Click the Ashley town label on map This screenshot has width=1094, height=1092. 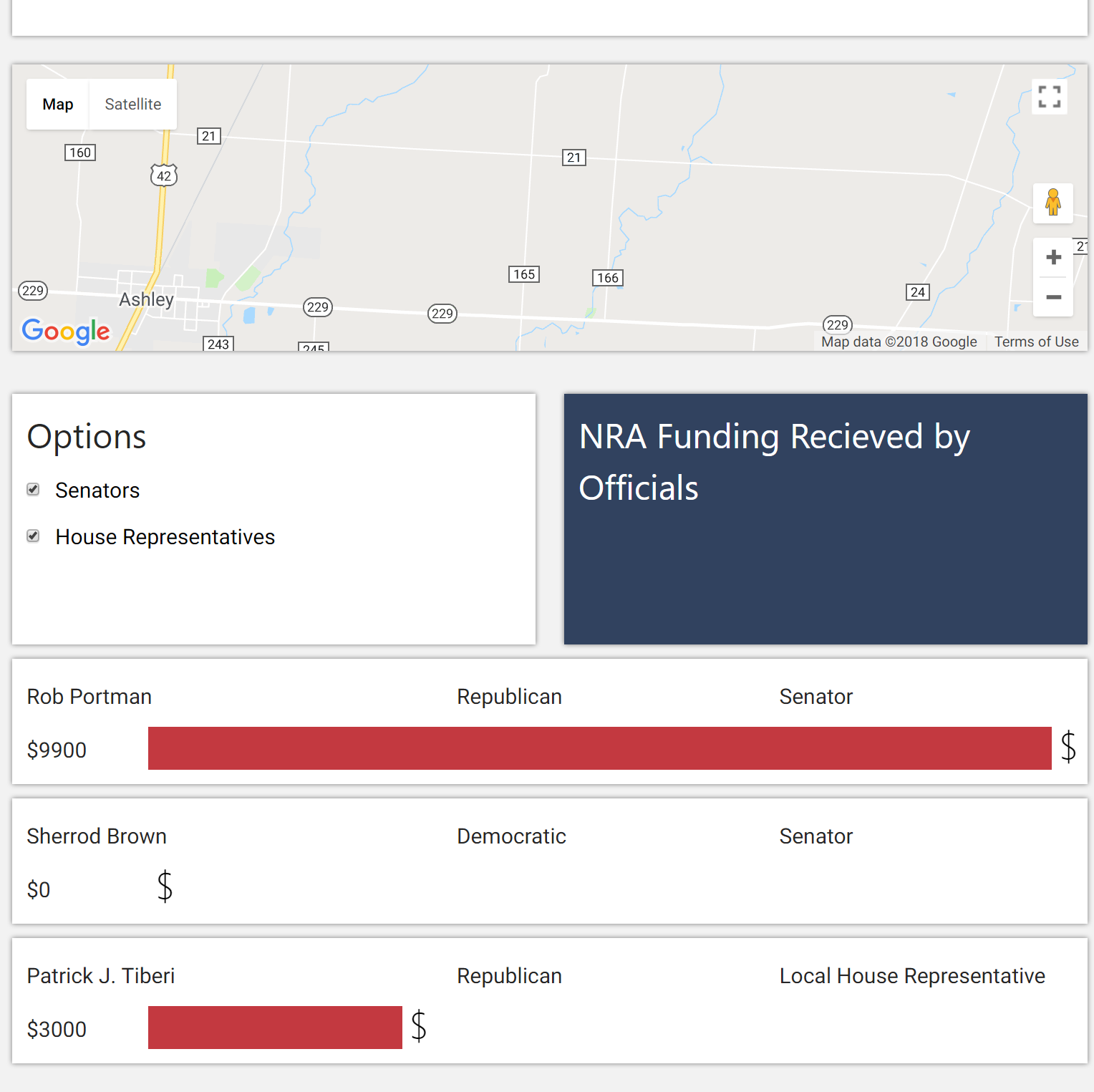click(x=146, y=299)
